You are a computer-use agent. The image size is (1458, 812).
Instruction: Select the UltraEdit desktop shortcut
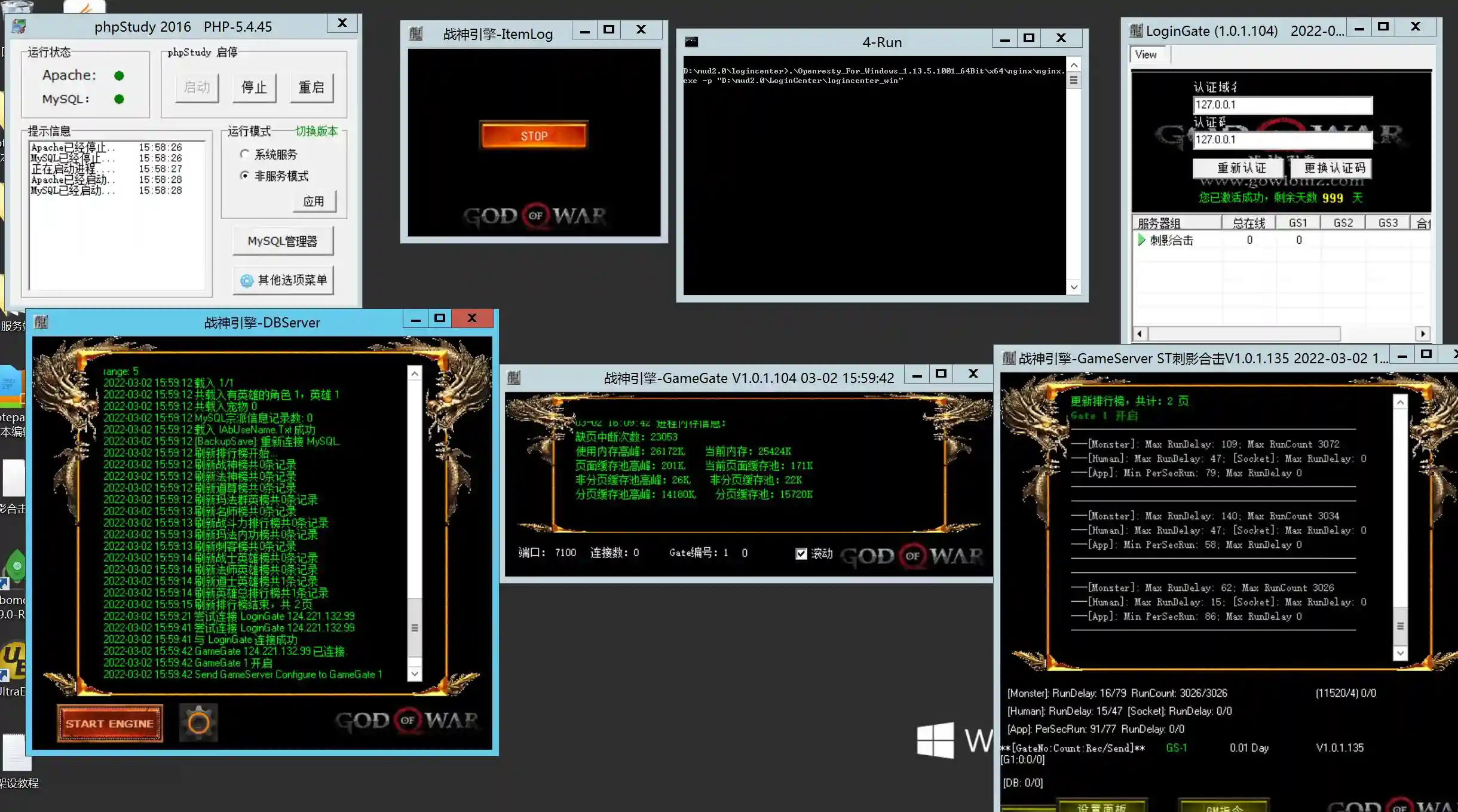13,662
